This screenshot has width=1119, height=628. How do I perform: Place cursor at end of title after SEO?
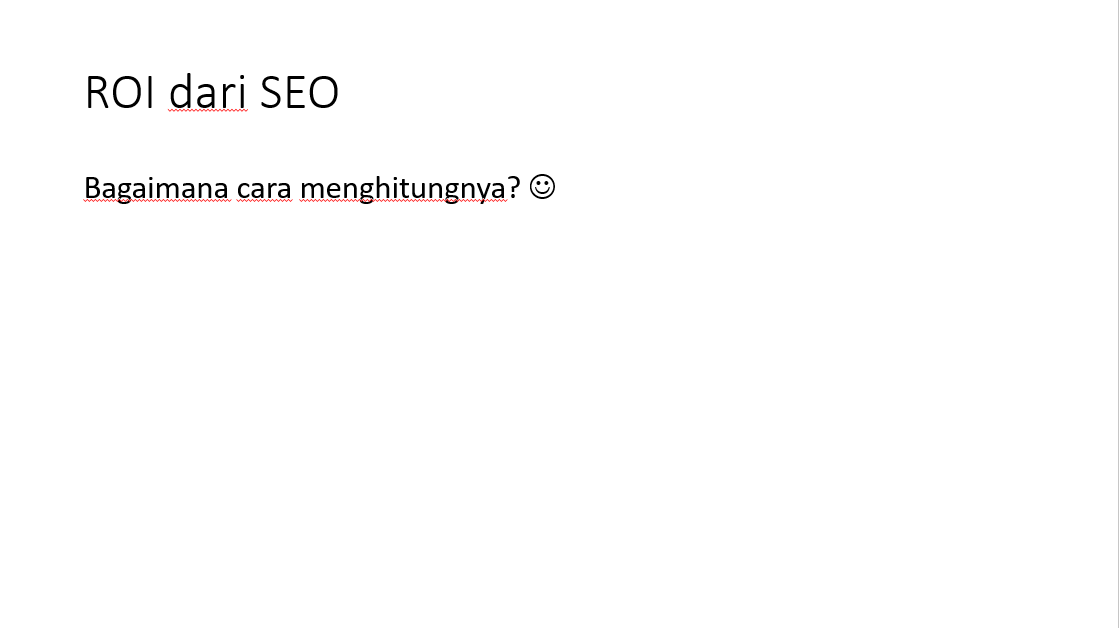tap(341, 93)
